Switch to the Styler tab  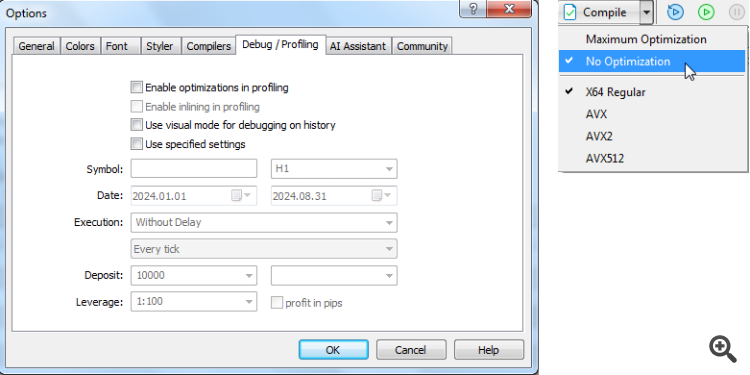click(x=160, y=46)
